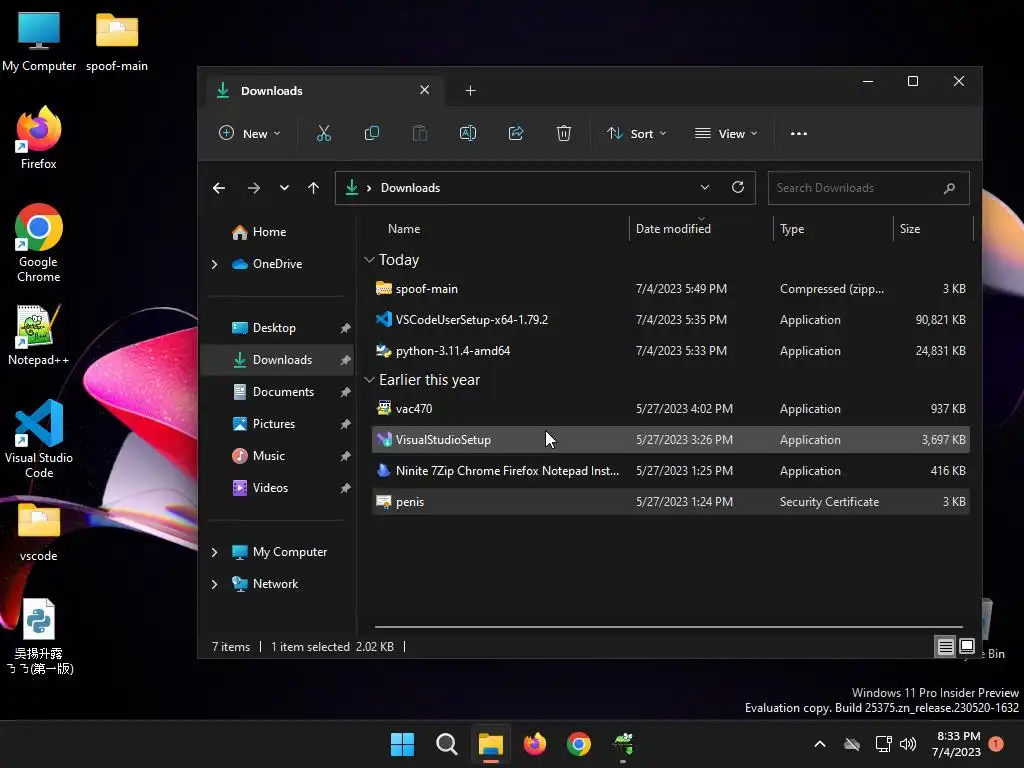Select VSCodeUserSetup-x64-1.79.2 file
Image resolution: width=1024 pixels, height=768 pixels.
click(x=671, y=320)
